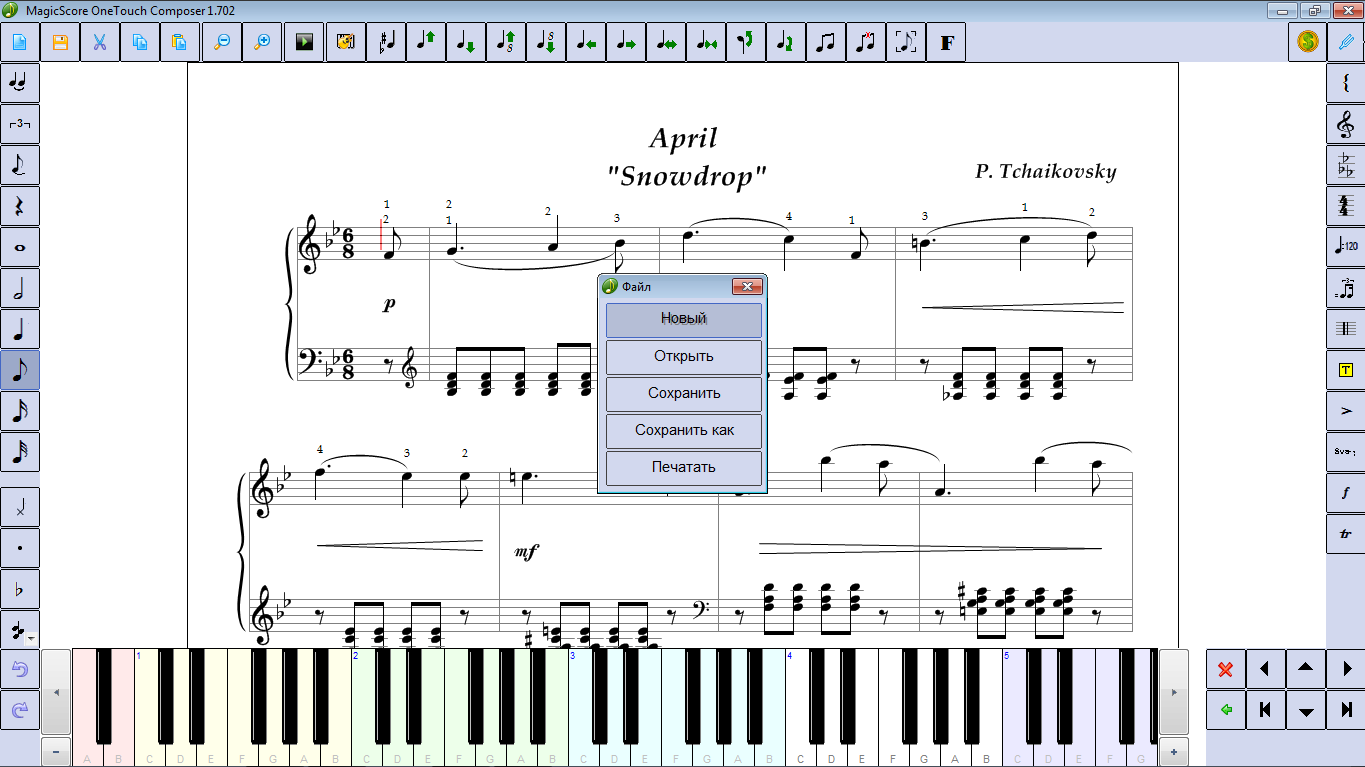Click the mf dynamic marking in score

click(526, 552)
